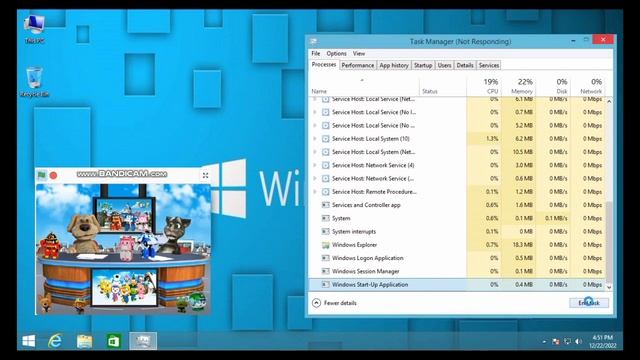
Task: Switch to the Services tab
Action: coord(489,65)
